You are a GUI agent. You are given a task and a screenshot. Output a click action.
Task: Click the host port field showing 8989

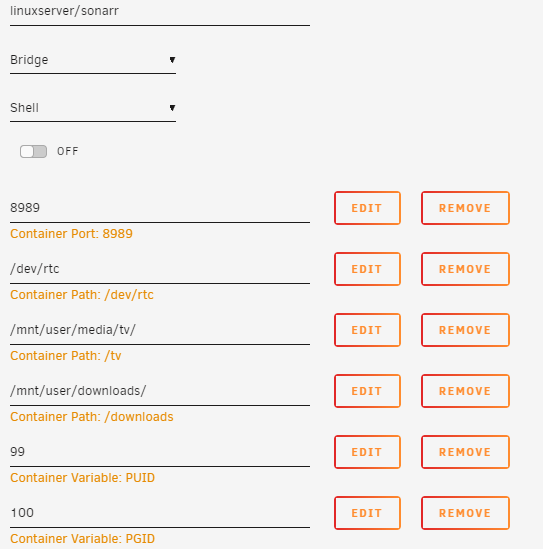[160, 208]
